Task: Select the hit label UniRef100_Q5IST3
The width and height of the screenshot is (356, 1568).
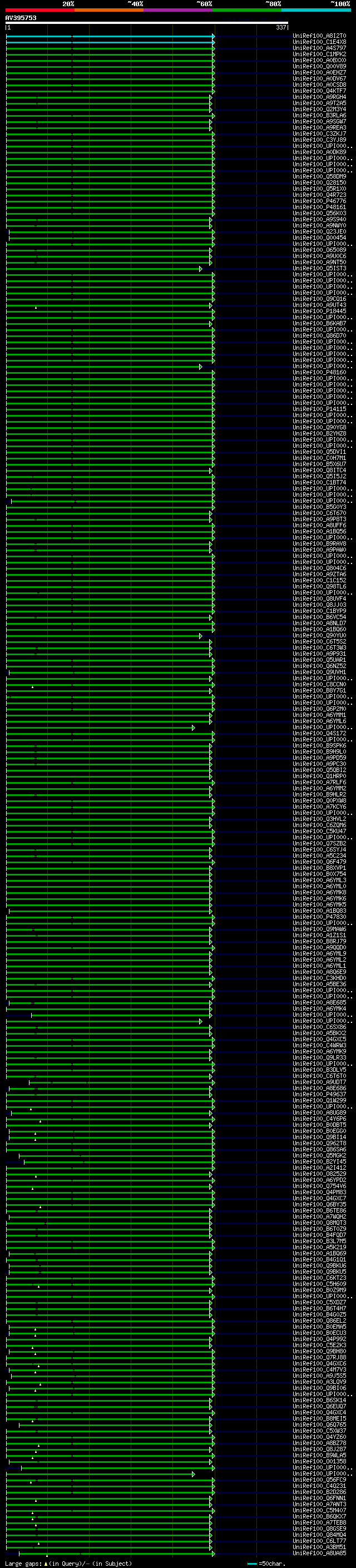Action: (x=319, y=269)
